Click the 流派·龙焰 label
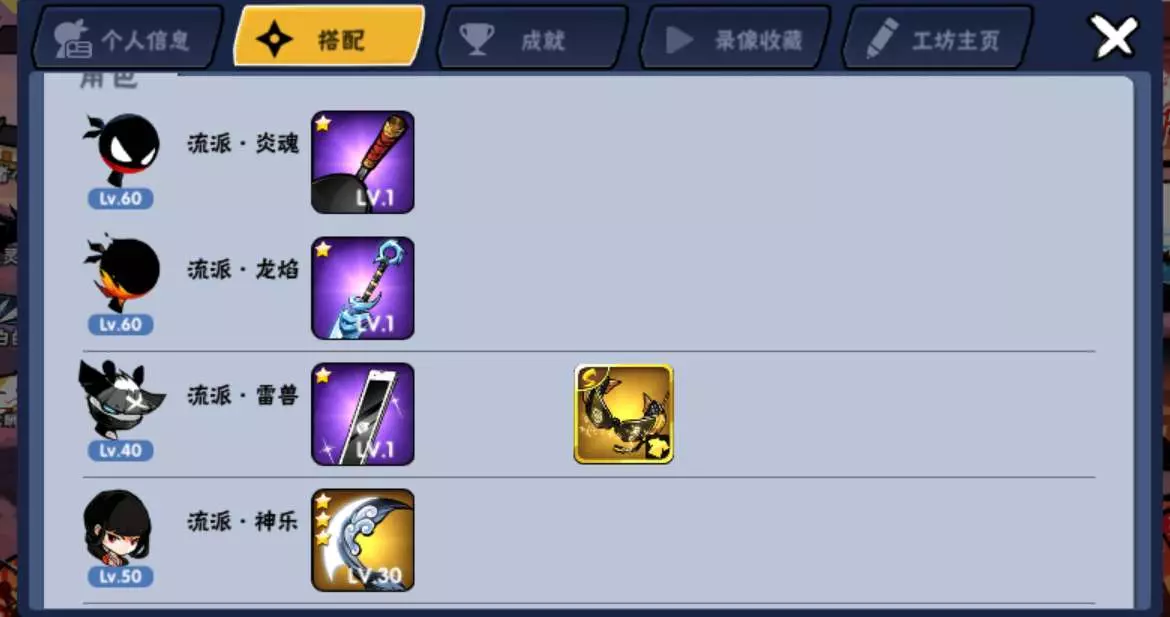 click(243, 269)
